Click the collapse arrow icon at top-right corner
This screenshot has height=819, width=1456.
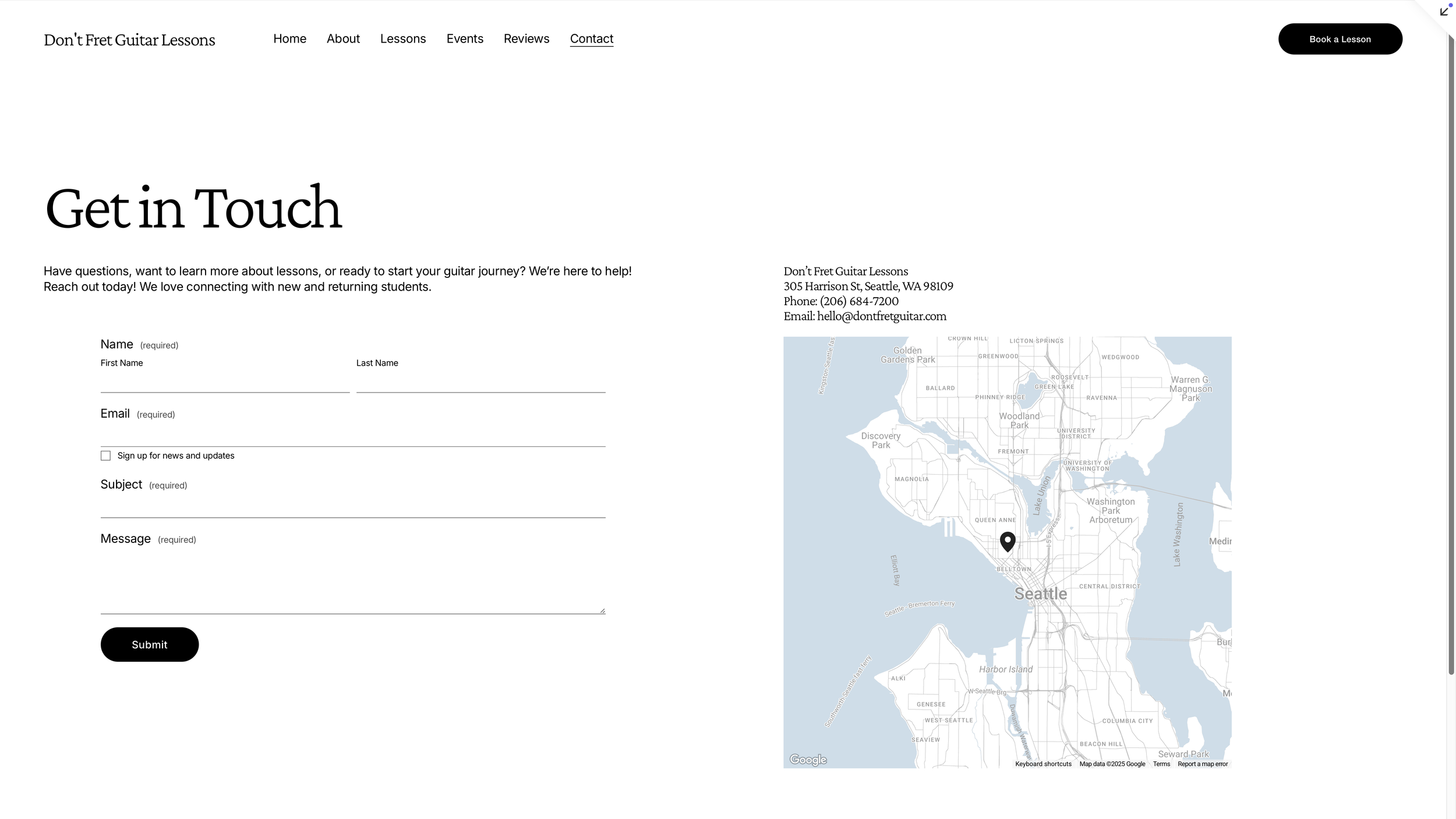coord(1444,12)
